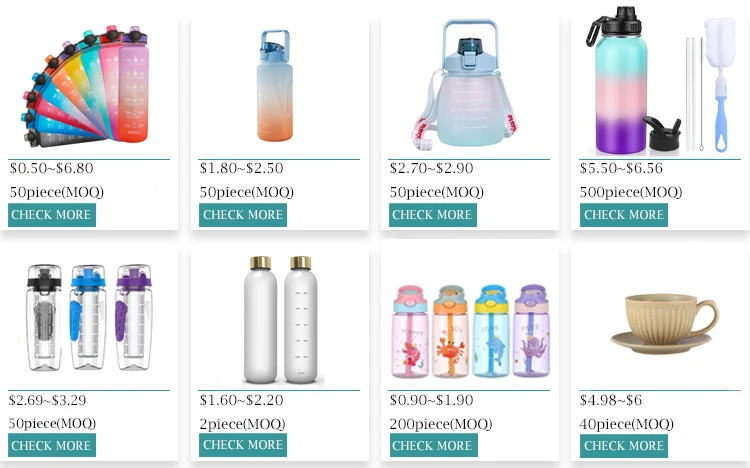Click CHECK MORE under $1.80~$2.50 bottle
The image size is (750, 468).
243,215
